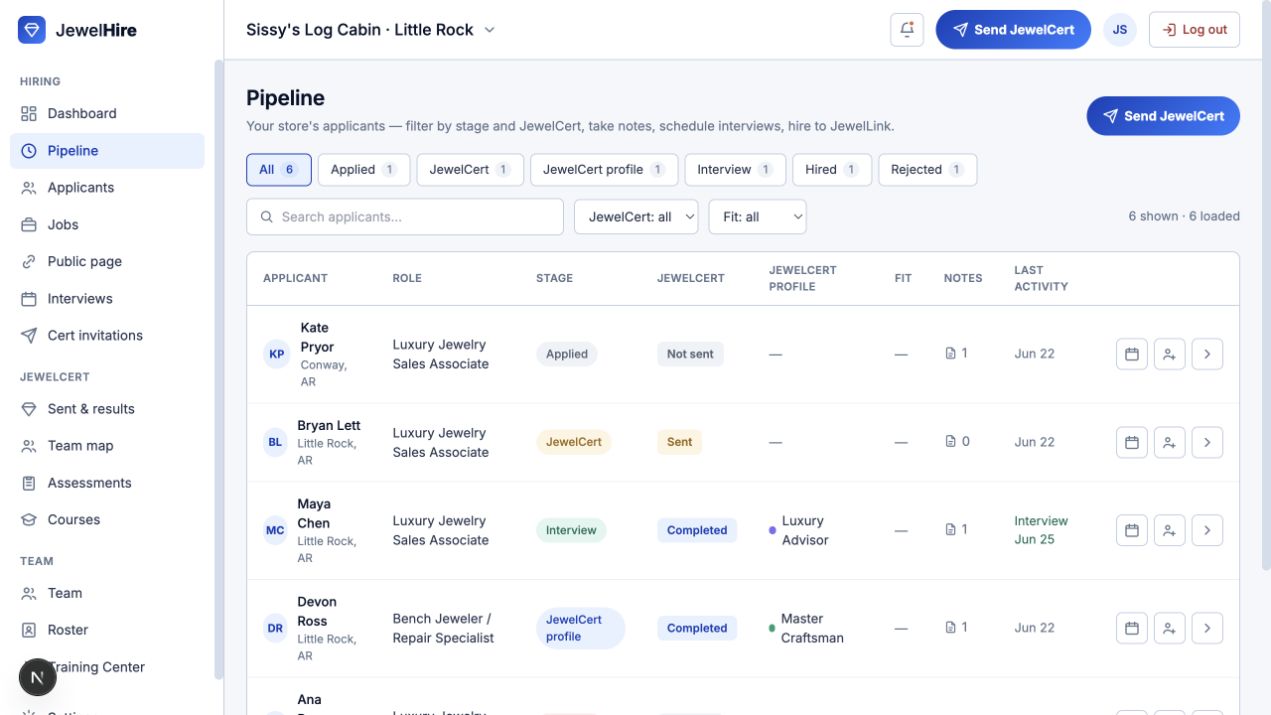Open the Fit: all filter dropdown
Image resolution: width=1271 pixels, height=715 pixels.
pyautogui.click(x=757, y=217)
